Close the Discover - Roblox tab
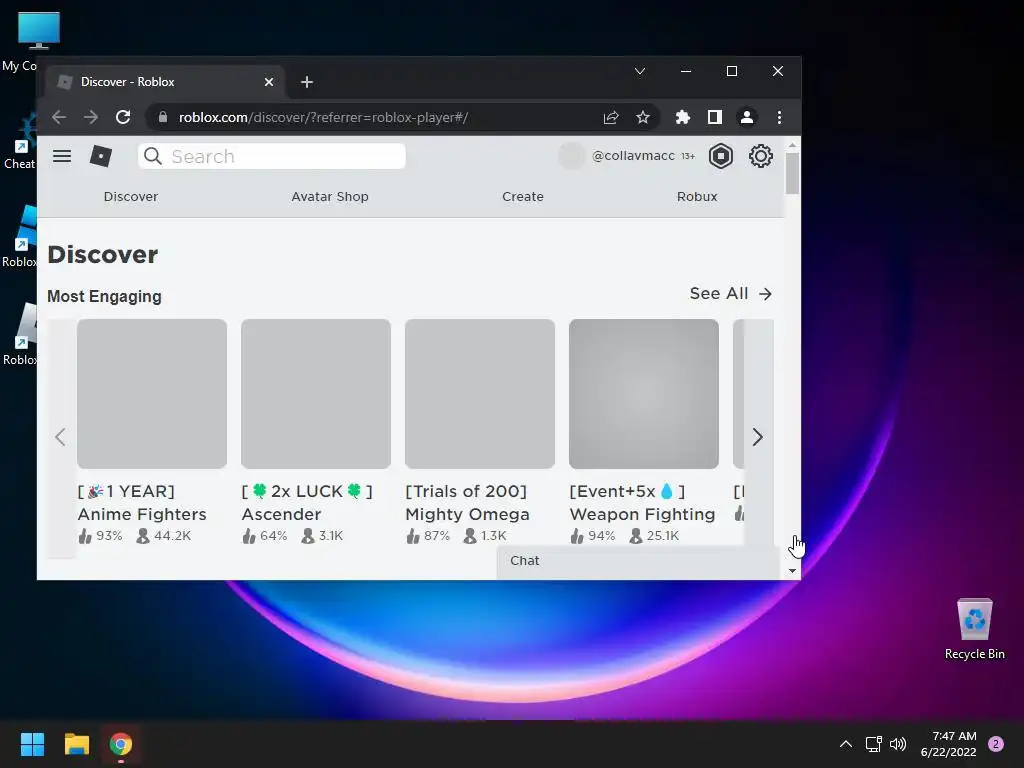Screen dimensions: 1024x768 [268, 82]
